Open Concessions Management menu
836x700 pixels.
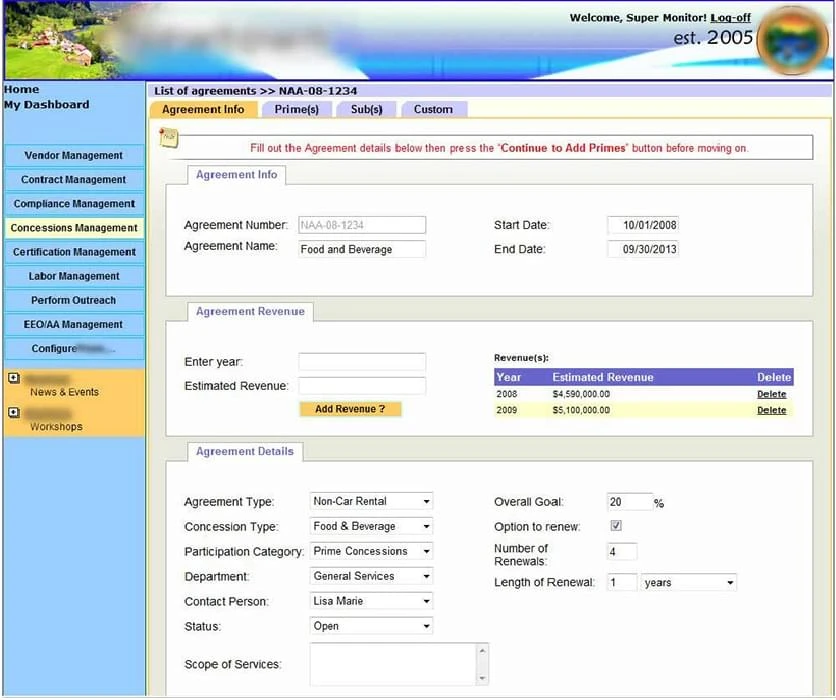pos(74,228)
